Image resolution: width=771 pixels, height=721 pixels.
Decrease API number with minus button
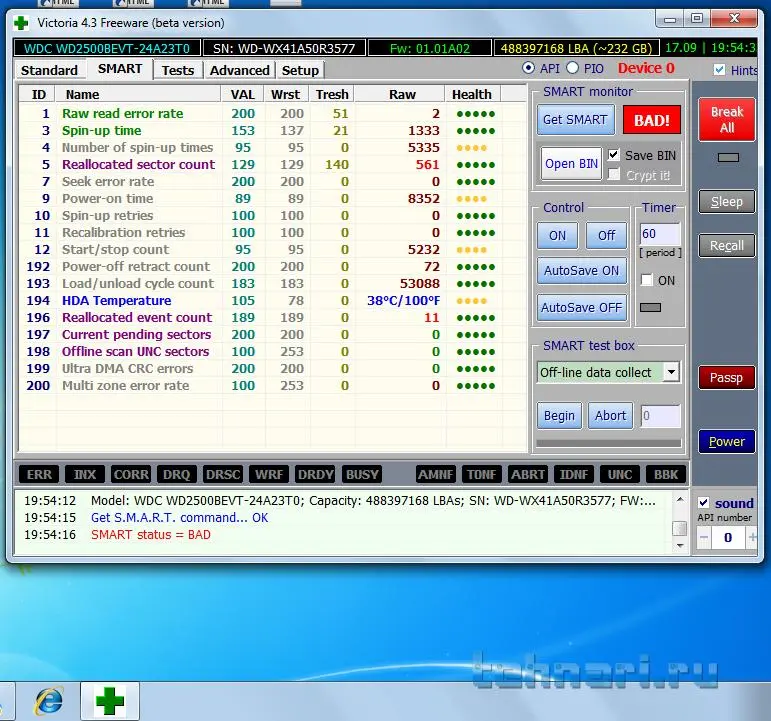click(x=704, y=537)
